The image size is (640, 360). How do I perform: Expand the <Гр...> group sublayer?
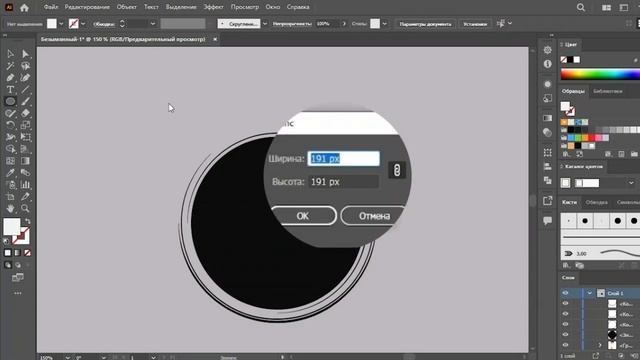600,345
